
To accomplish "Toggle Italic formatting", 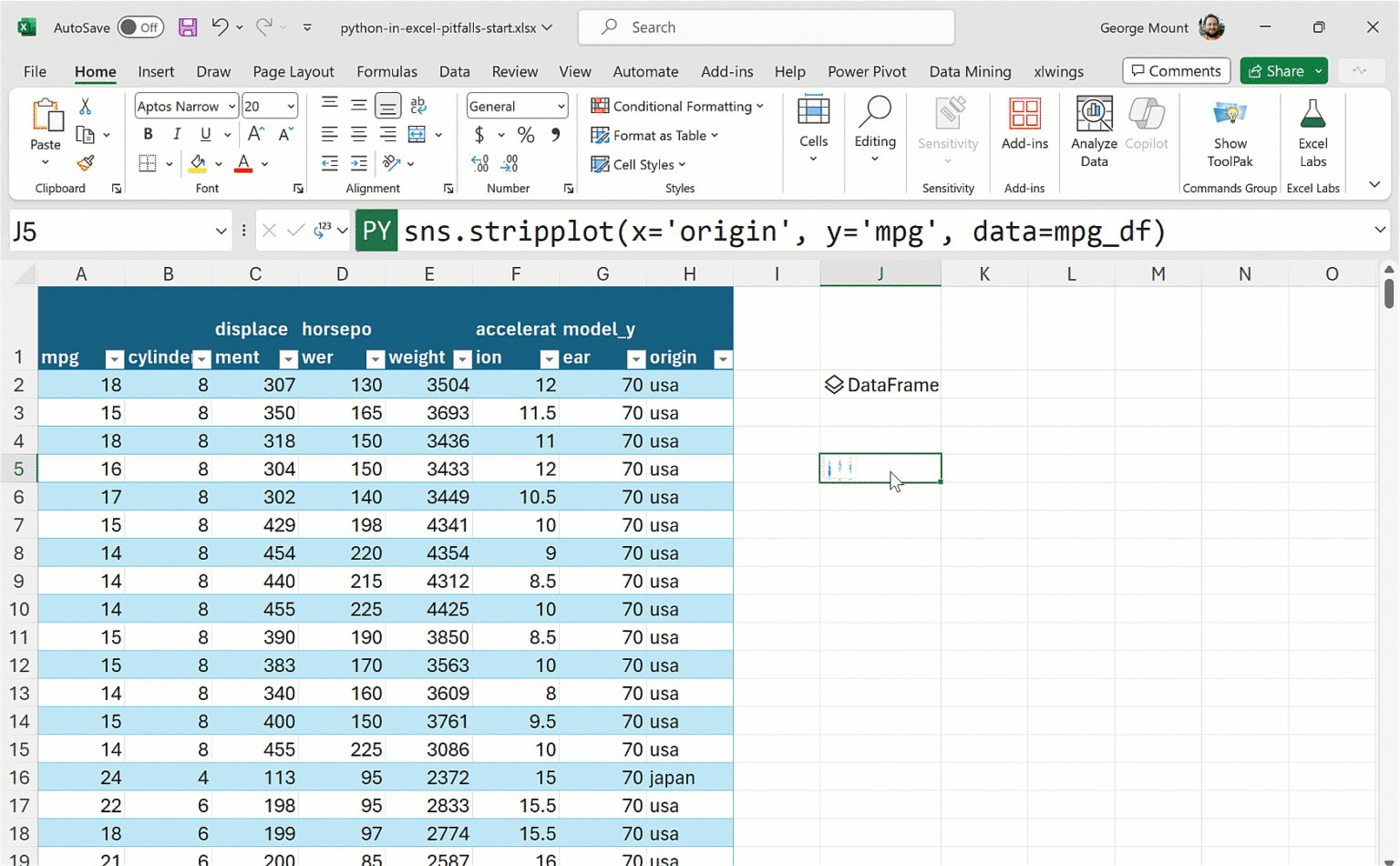I will (176, 135).
